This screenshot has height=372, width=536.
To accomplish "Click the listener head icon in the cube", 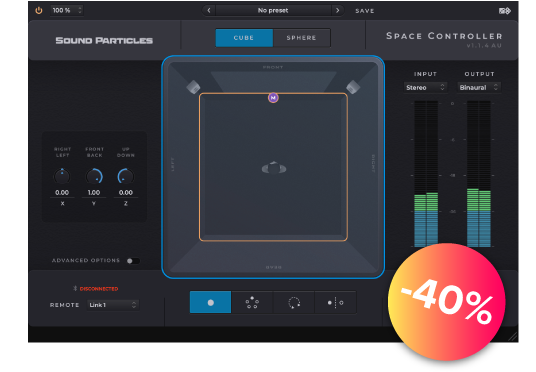I will pyautogui.click(x=274, y=168).
